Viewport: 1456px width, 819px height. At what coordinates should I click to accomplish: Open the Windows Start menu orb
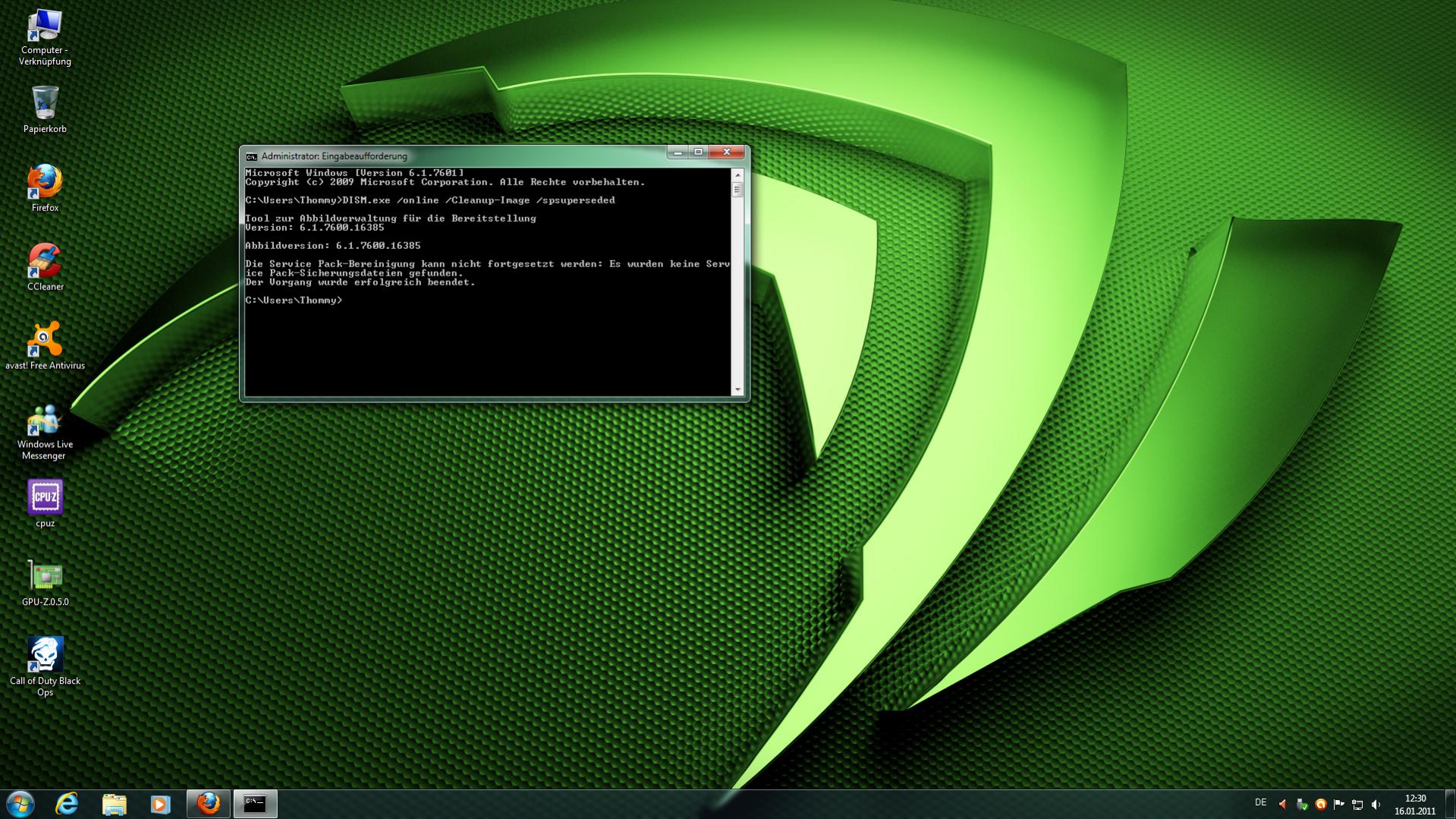(20, 804)
